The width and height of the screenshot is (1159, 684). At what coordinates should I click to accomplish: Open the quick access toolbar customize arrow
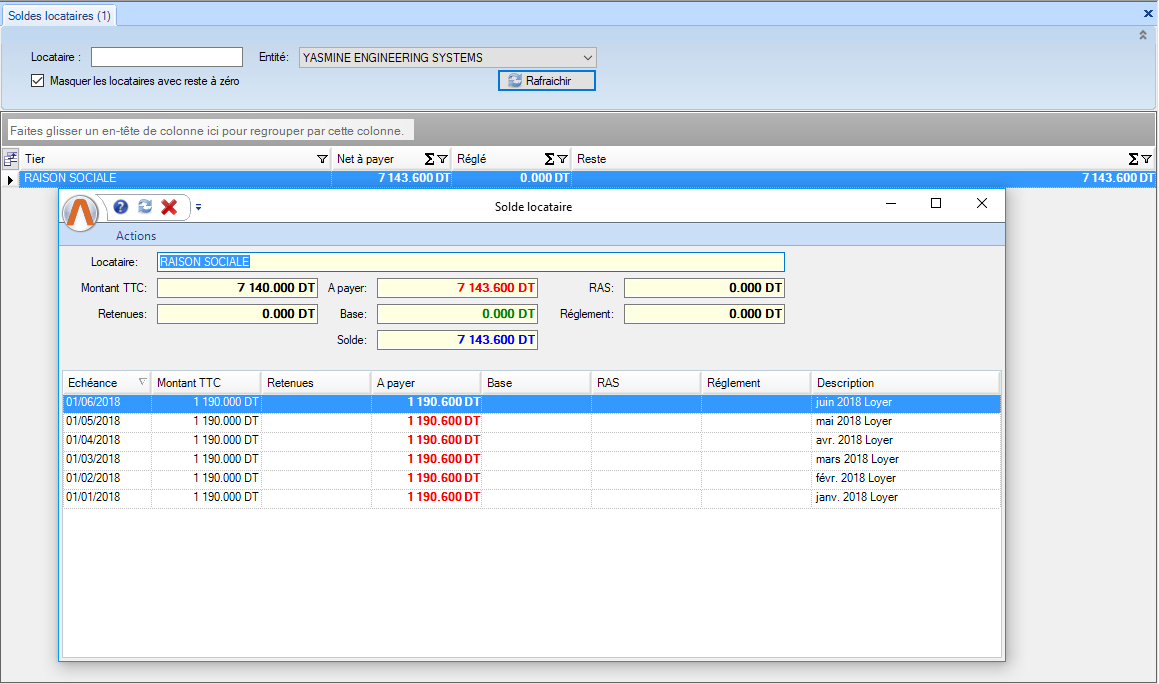198,207
